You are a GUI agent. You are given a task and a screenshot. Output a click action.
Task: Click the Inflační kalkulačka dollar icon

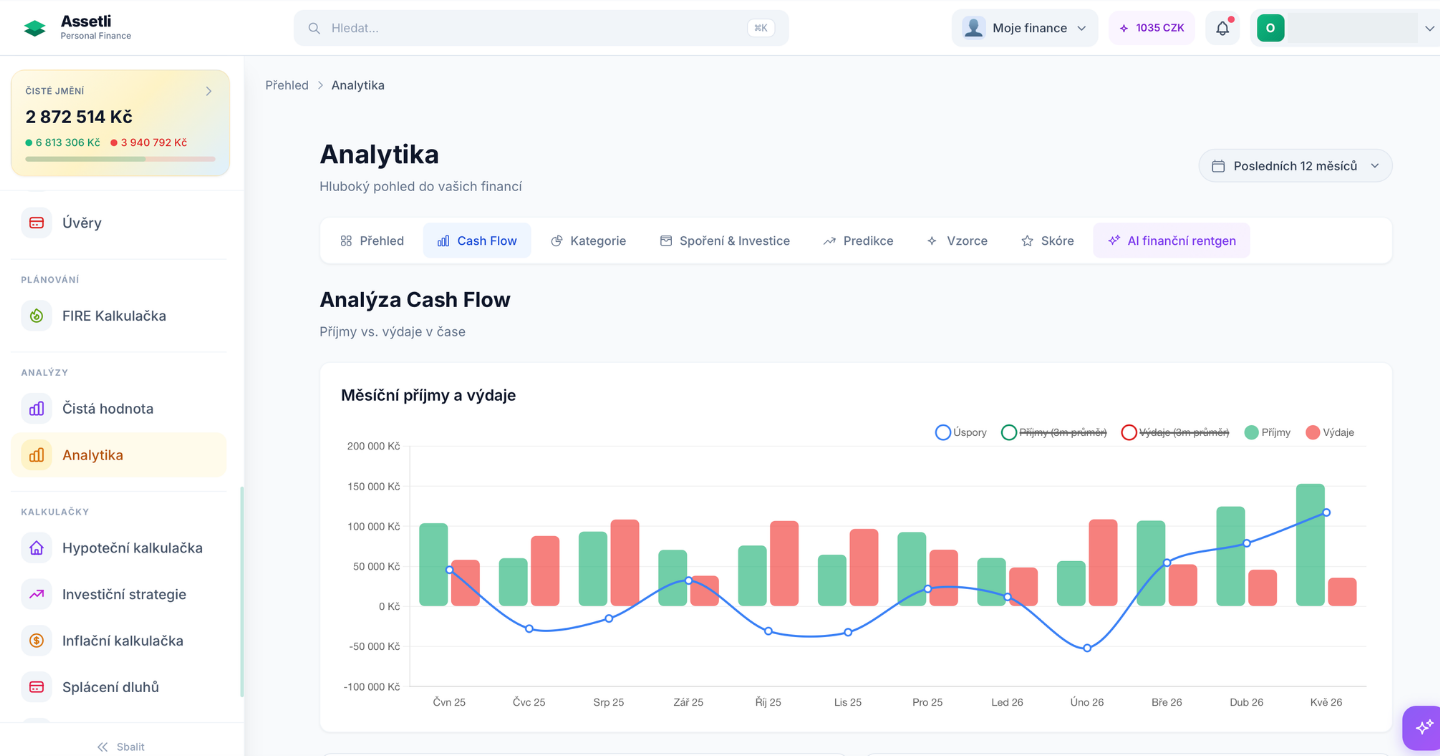37,641
